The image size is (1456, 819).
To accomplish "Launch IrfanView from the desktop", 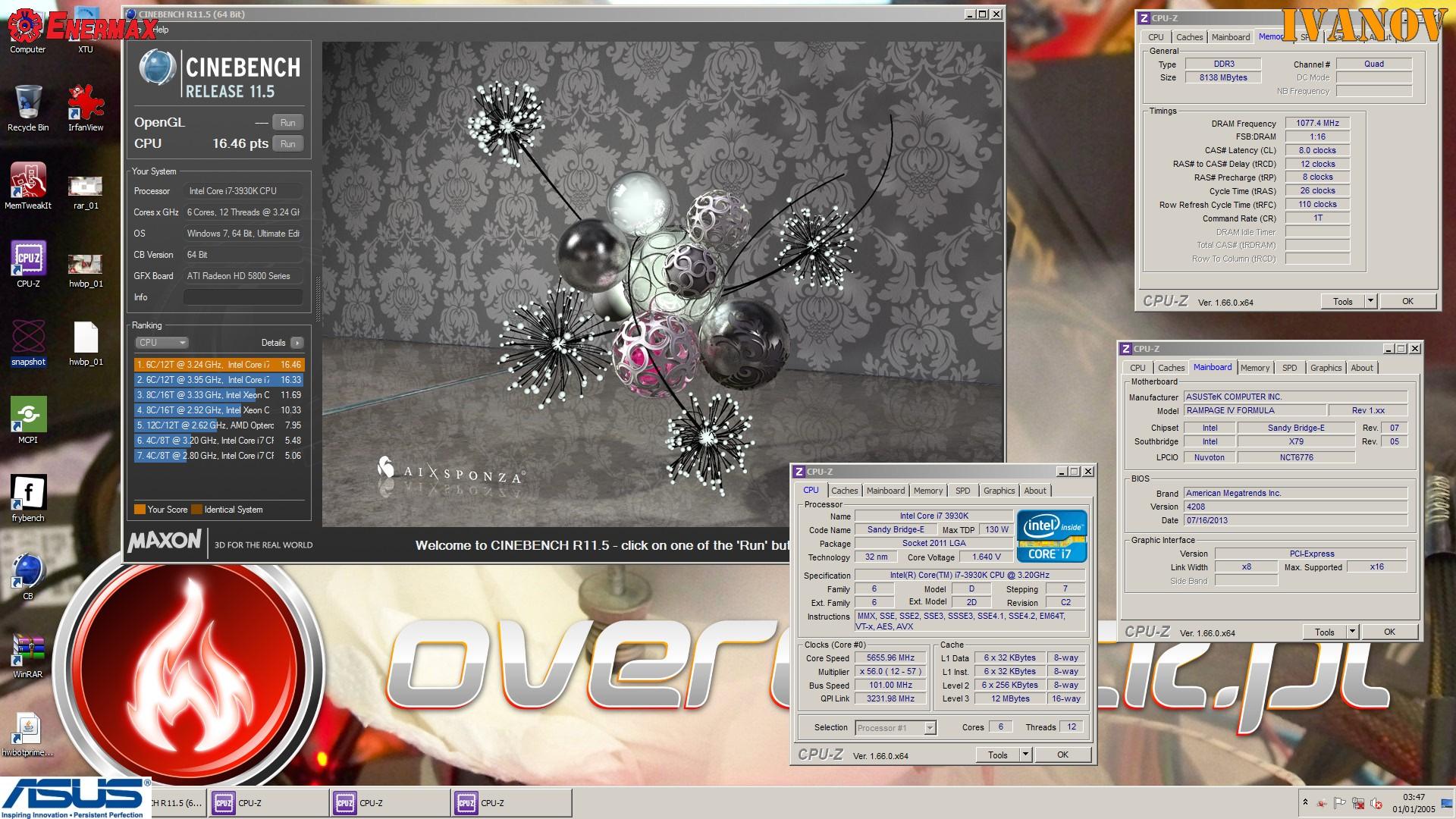I will pyautogui.click(x=86, y=108).
